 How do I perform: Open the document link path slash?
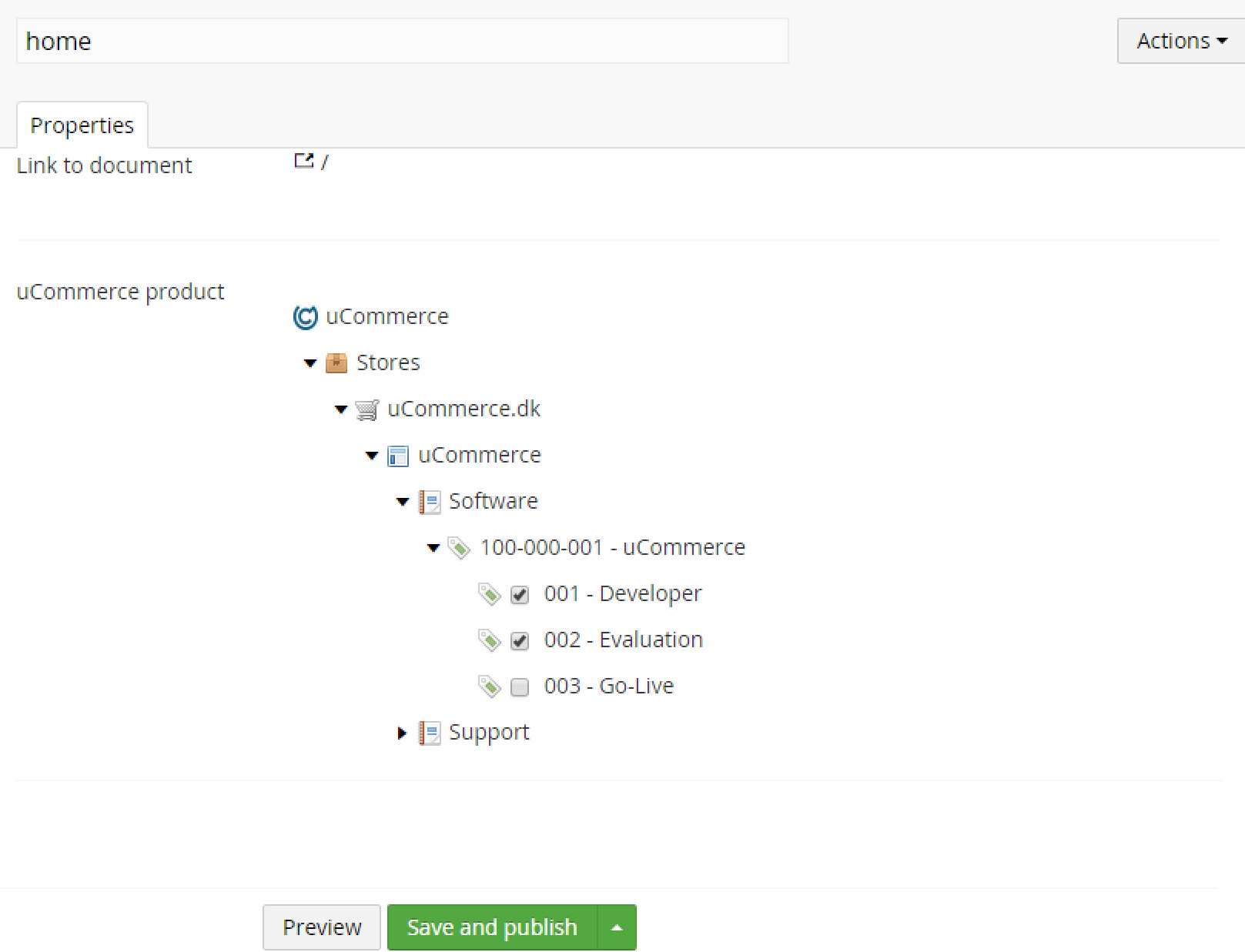click(325, 162)
